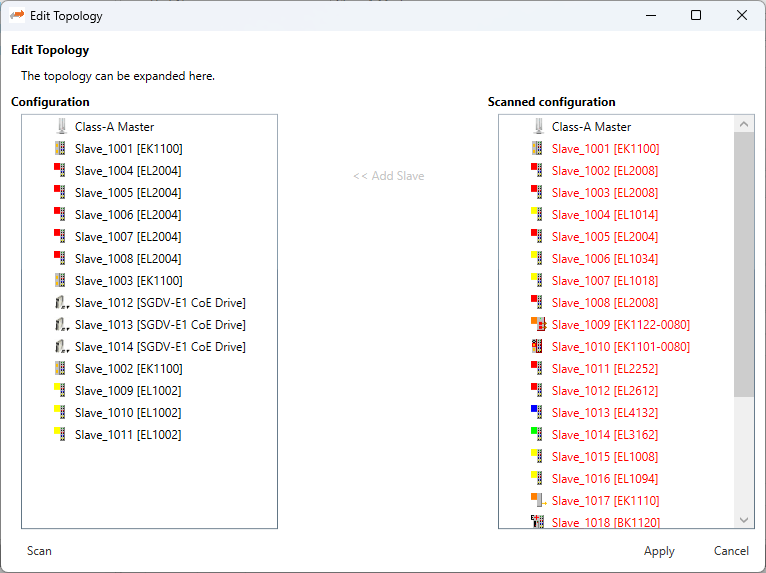The image size is (766, 573).
Task: Click the red icon beside Slave_1004 [EL2004]
Action: point(60,171)
